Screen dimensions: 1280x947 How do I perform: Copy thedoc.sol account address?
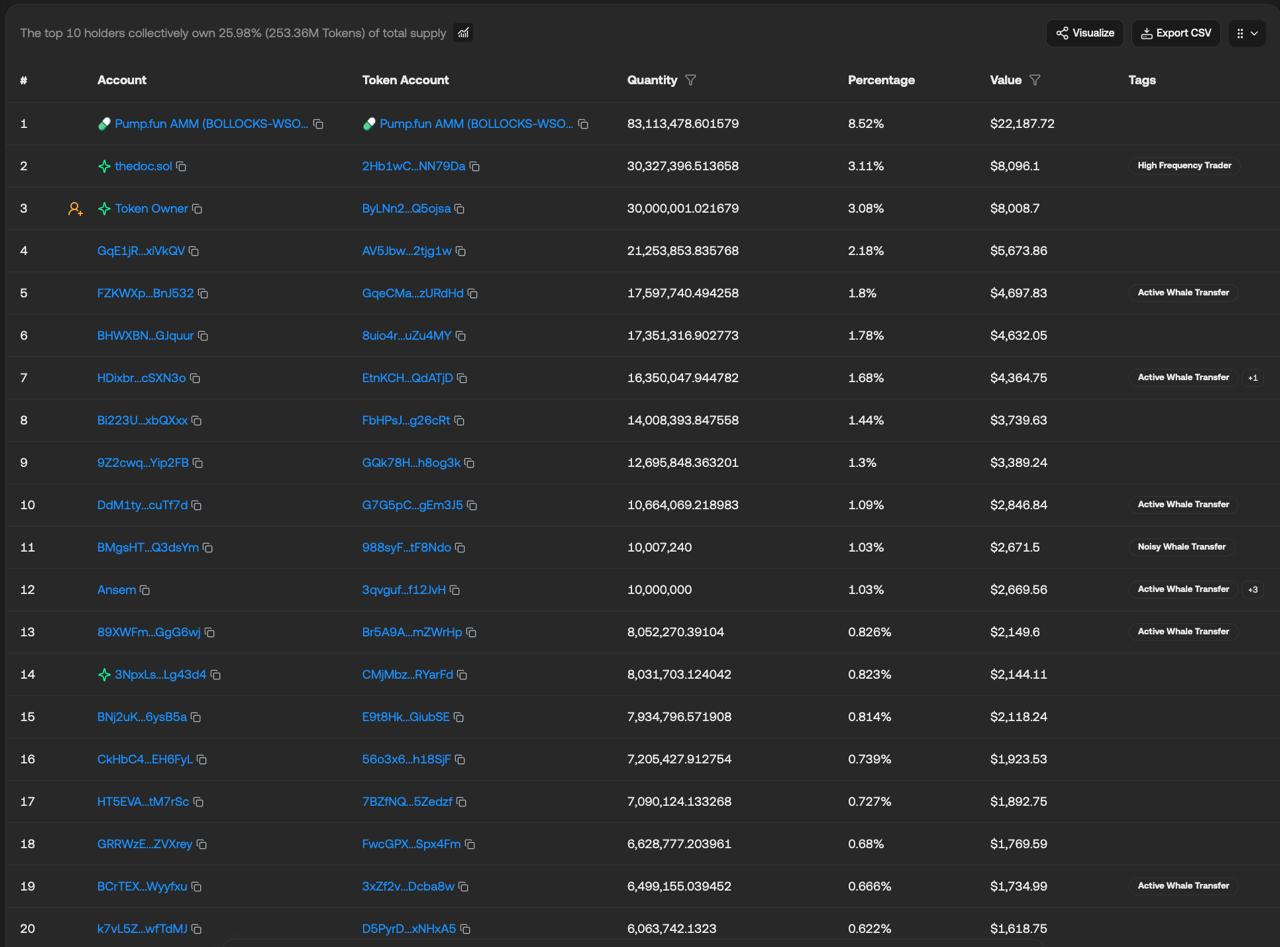pos(181,166)
